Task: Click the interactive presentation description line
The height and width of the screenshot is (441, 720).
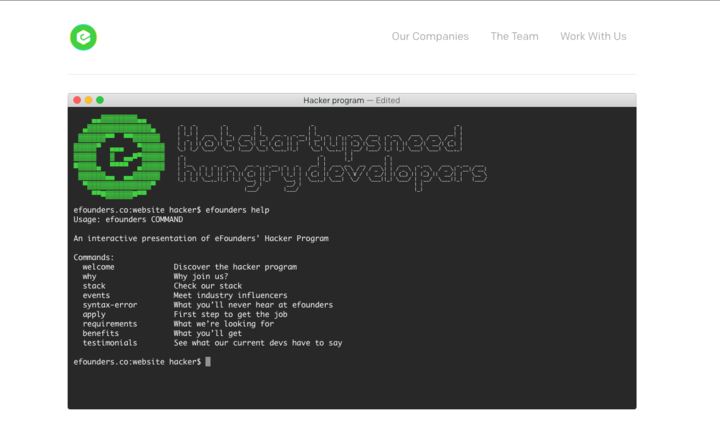Action: pos(201,238)
